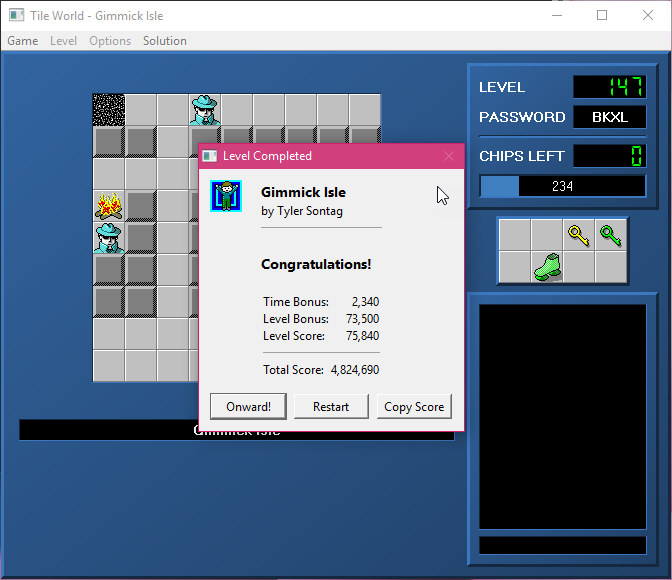Viewport: 672px width, 580px height.
Task: Close the Level Completed dialog
Action: (x=449, y=156)
